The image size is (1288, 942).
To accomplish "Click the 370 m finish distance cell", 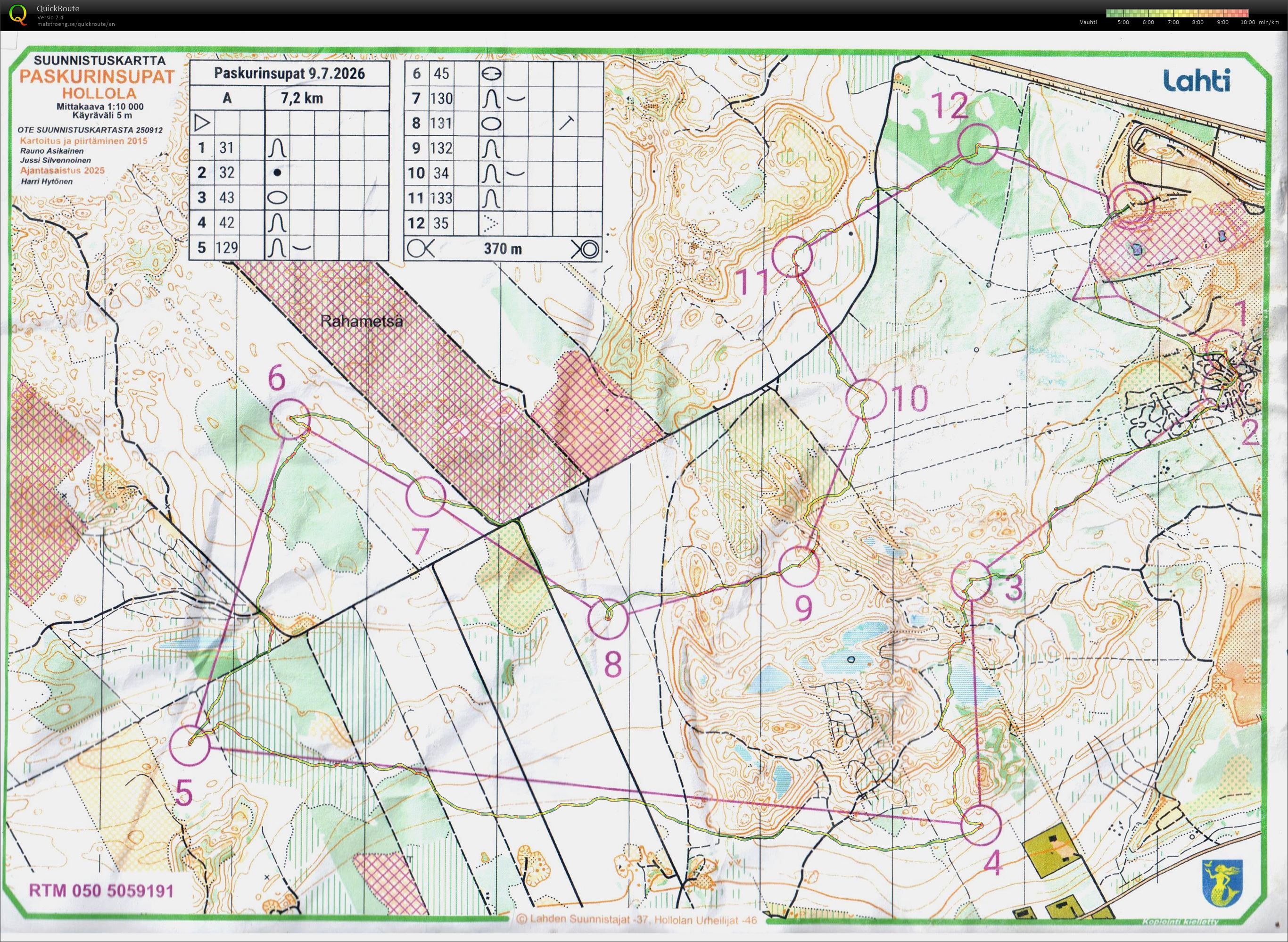I will pos(502,248).
